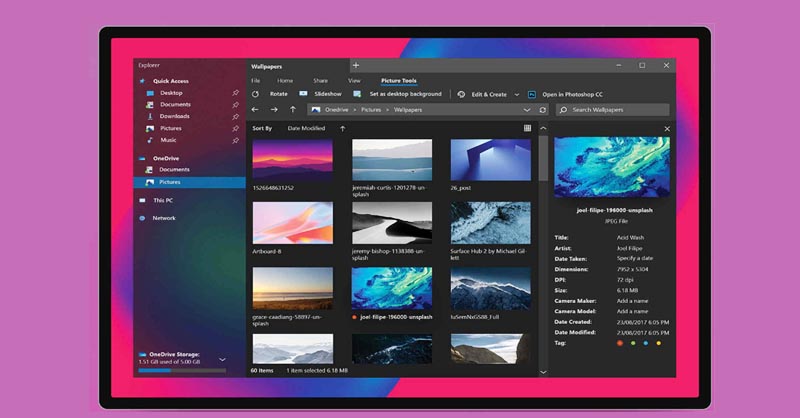Close the details preview pane
Viewport: 800px width, 418px height.
click(x=667, y=129)
